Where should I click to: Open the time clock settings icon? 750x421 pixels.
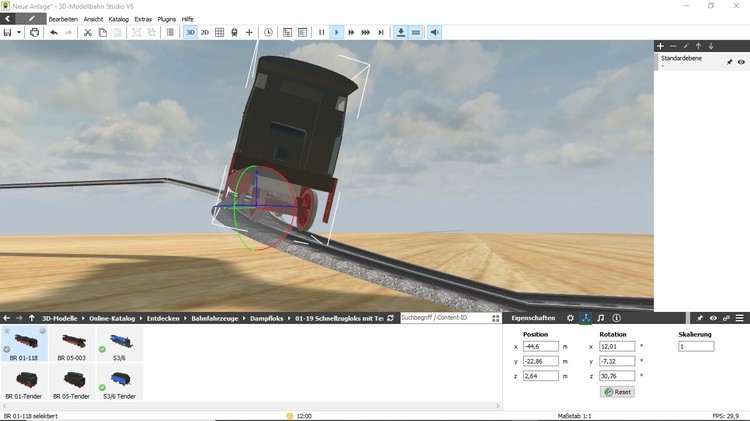coord(268,32)
